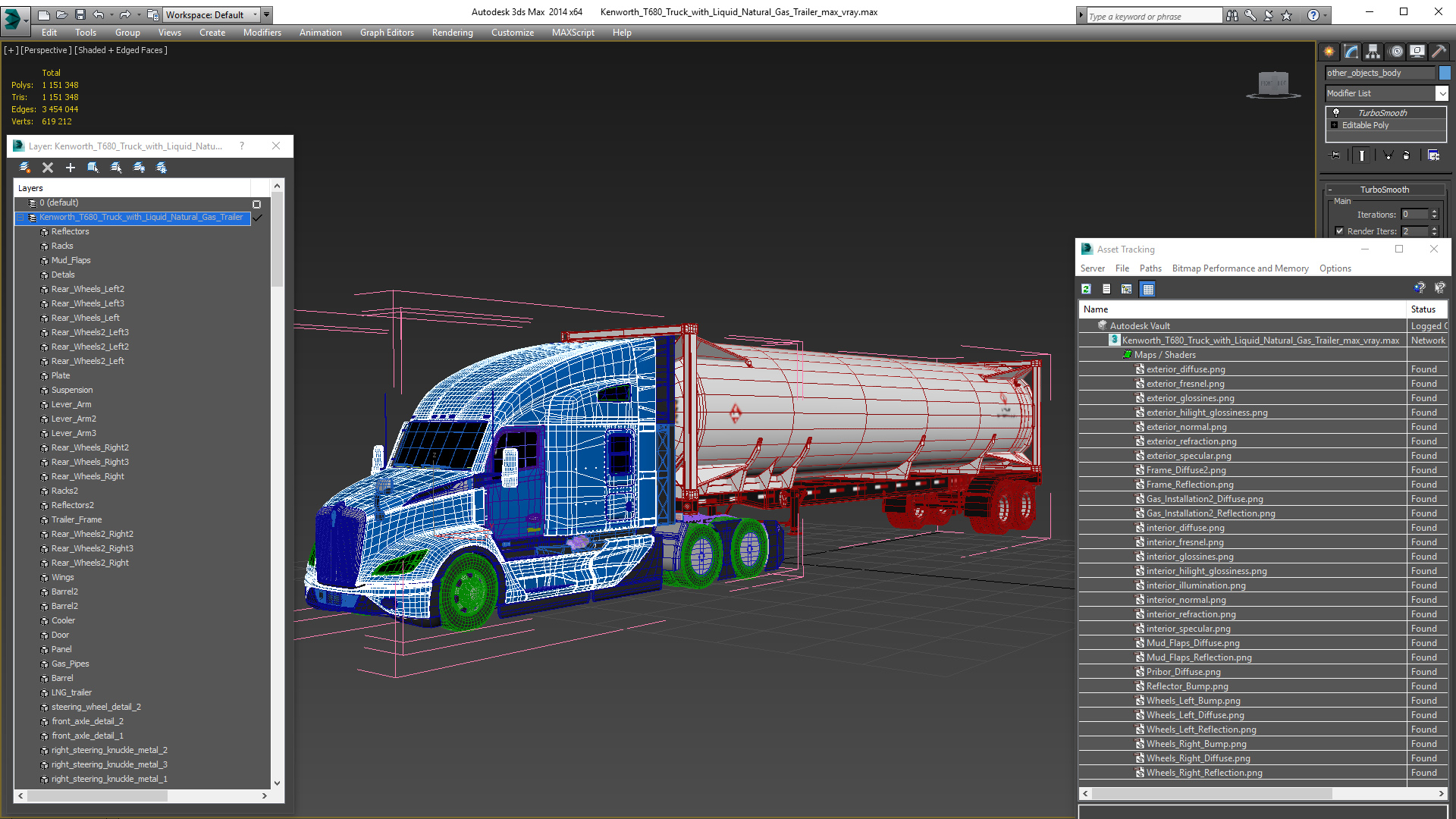1456x819 pixels.
Task: Open the Modifiers menu
Action: coord(262,33)
